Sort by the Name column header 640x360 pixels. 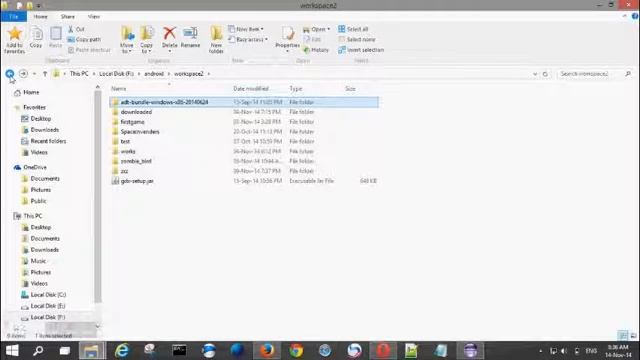coord(118,89)
